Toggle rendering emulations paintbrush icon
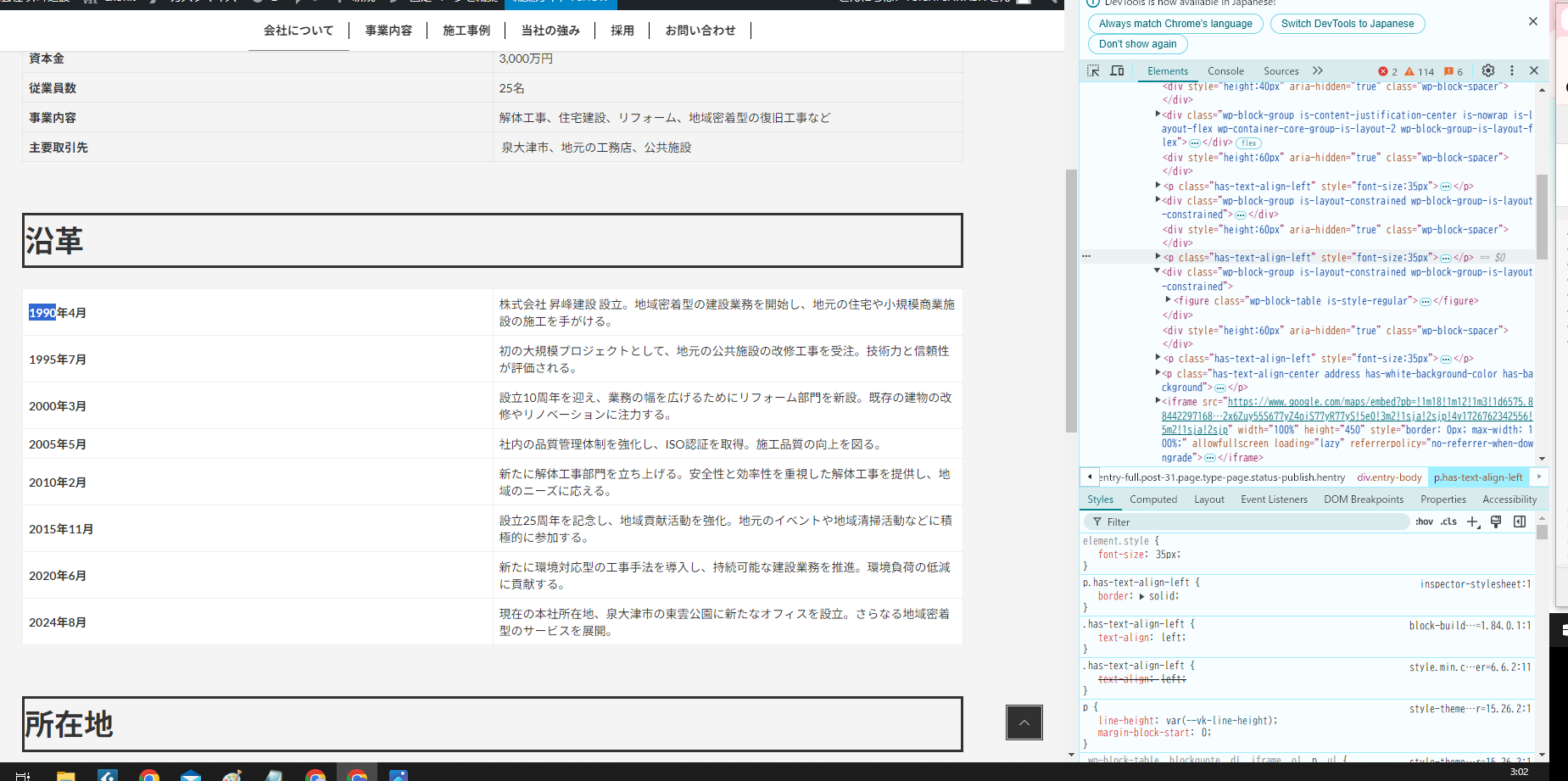 tap(1496, 522)
